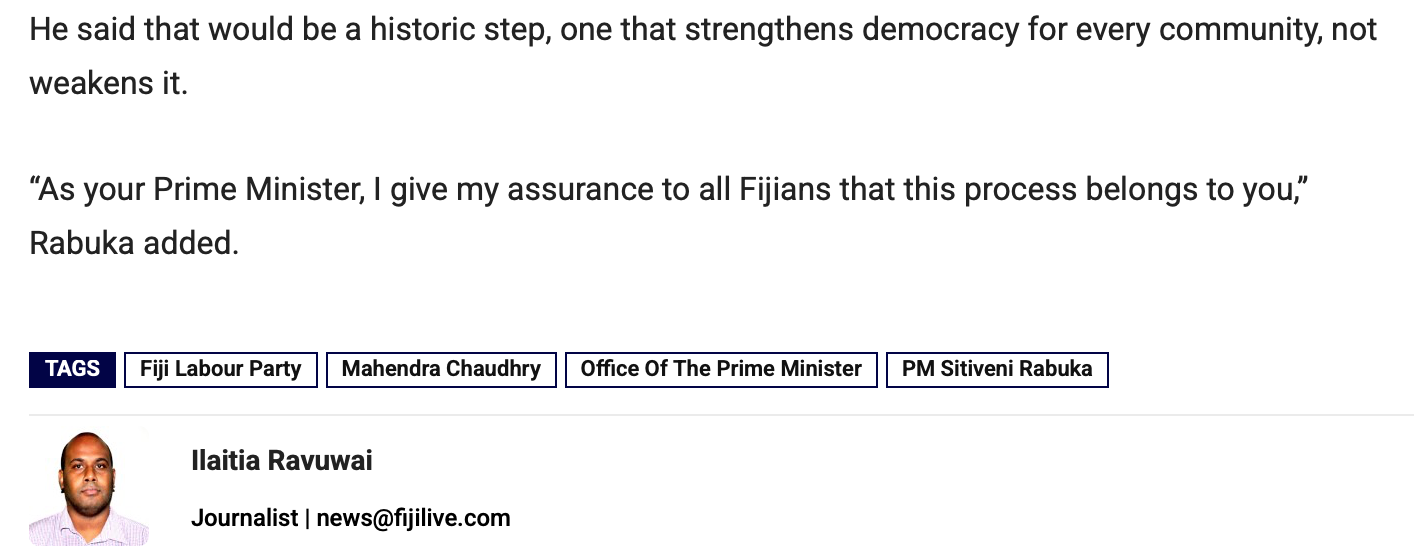1414x554 pixels.
Task: Click the news@fijilive.com email address
Action: pos(414,518)
